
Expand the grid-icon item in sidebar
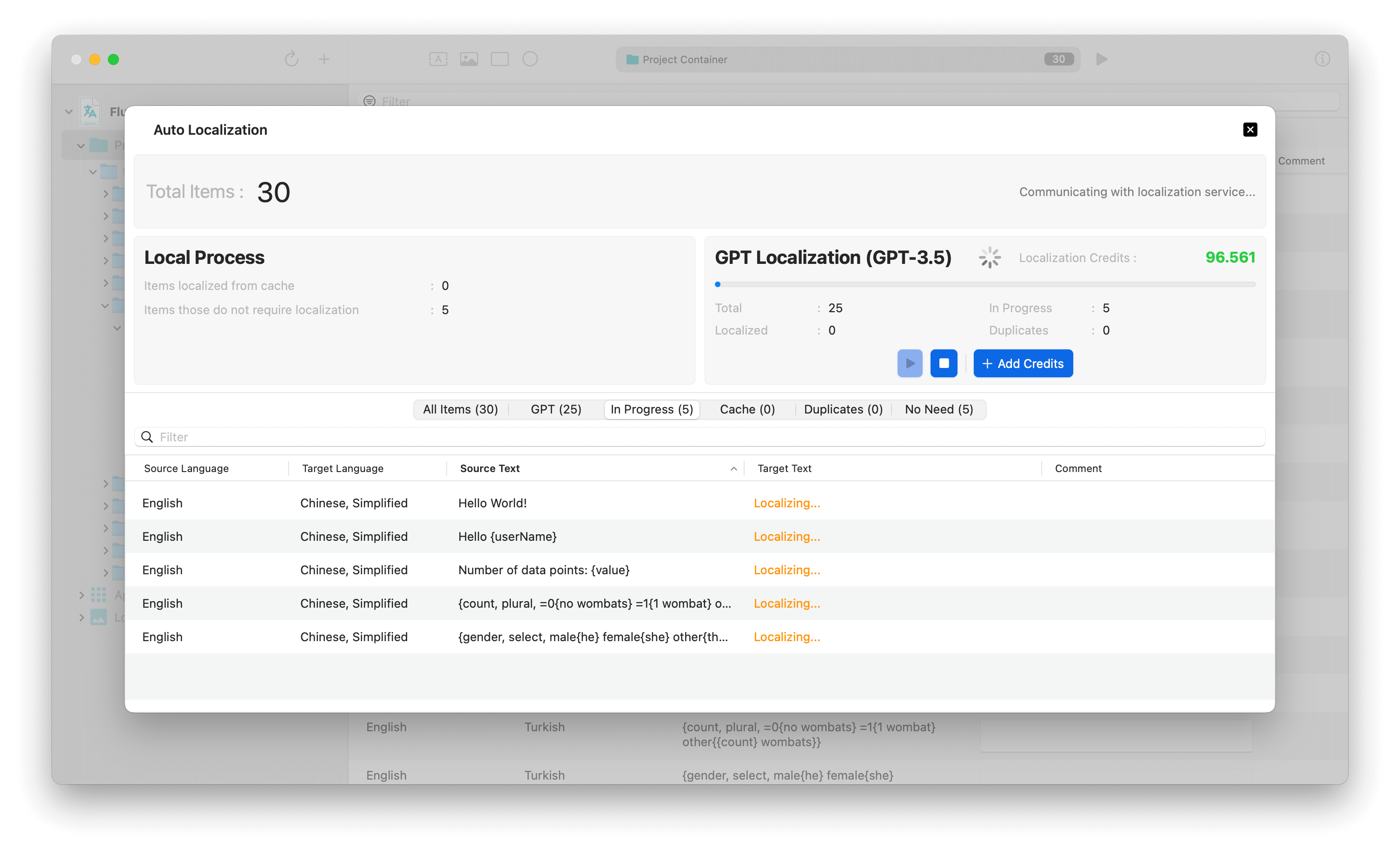pos(81,595)
